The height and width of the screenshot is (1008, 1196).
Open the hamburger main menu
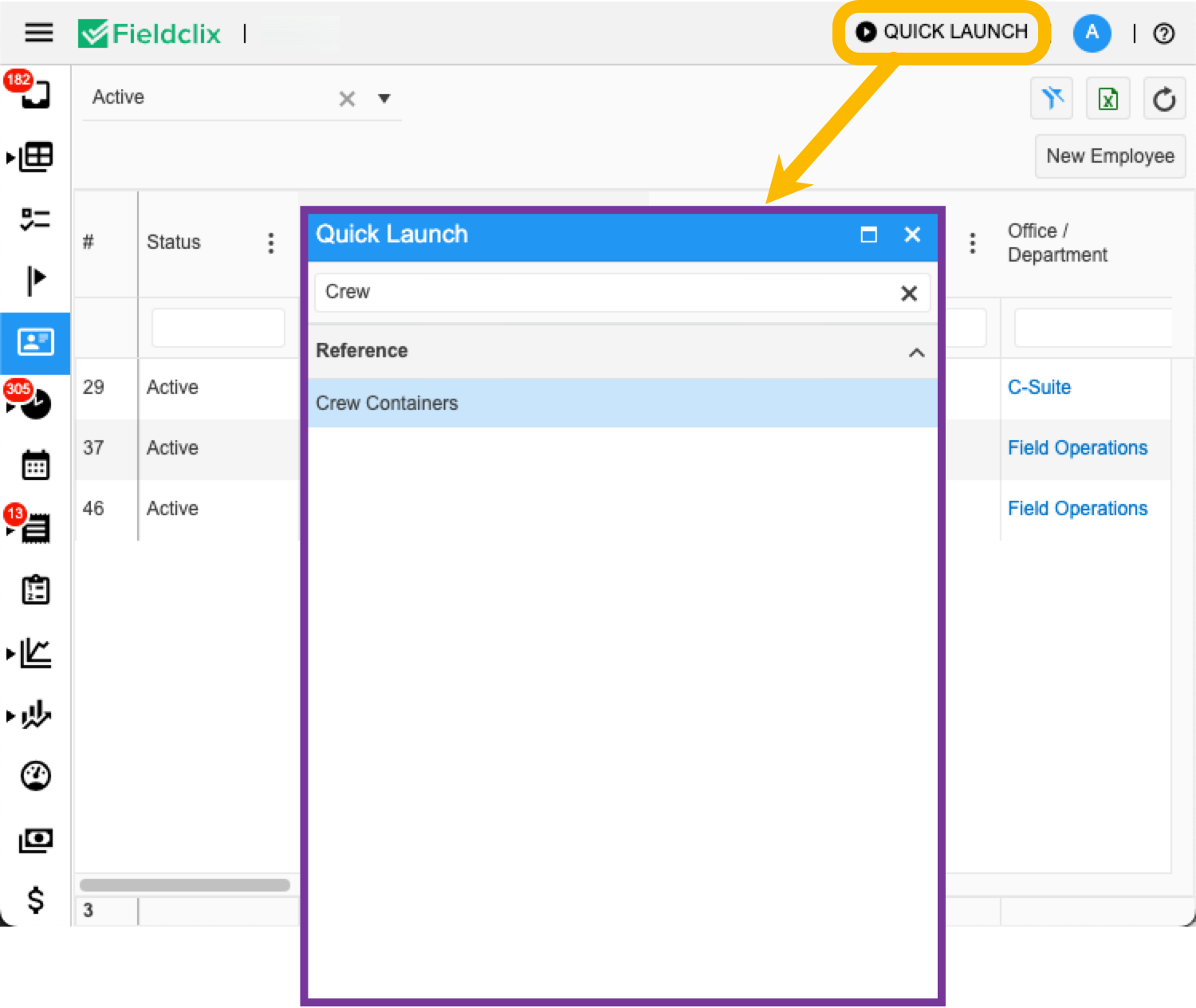click(x=38, y=33)
